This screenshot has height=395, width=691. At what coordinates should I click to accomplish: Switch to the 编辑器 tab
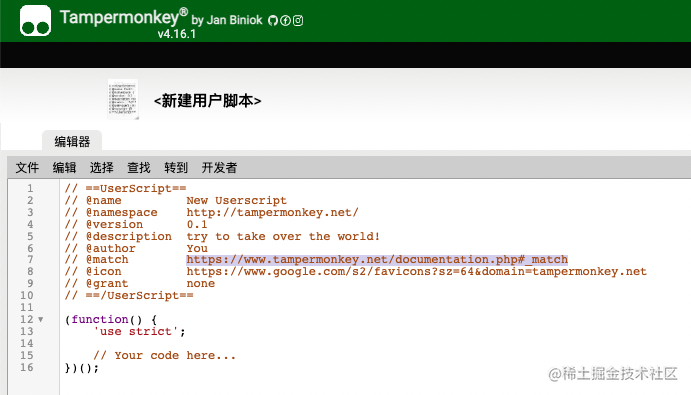72,142
